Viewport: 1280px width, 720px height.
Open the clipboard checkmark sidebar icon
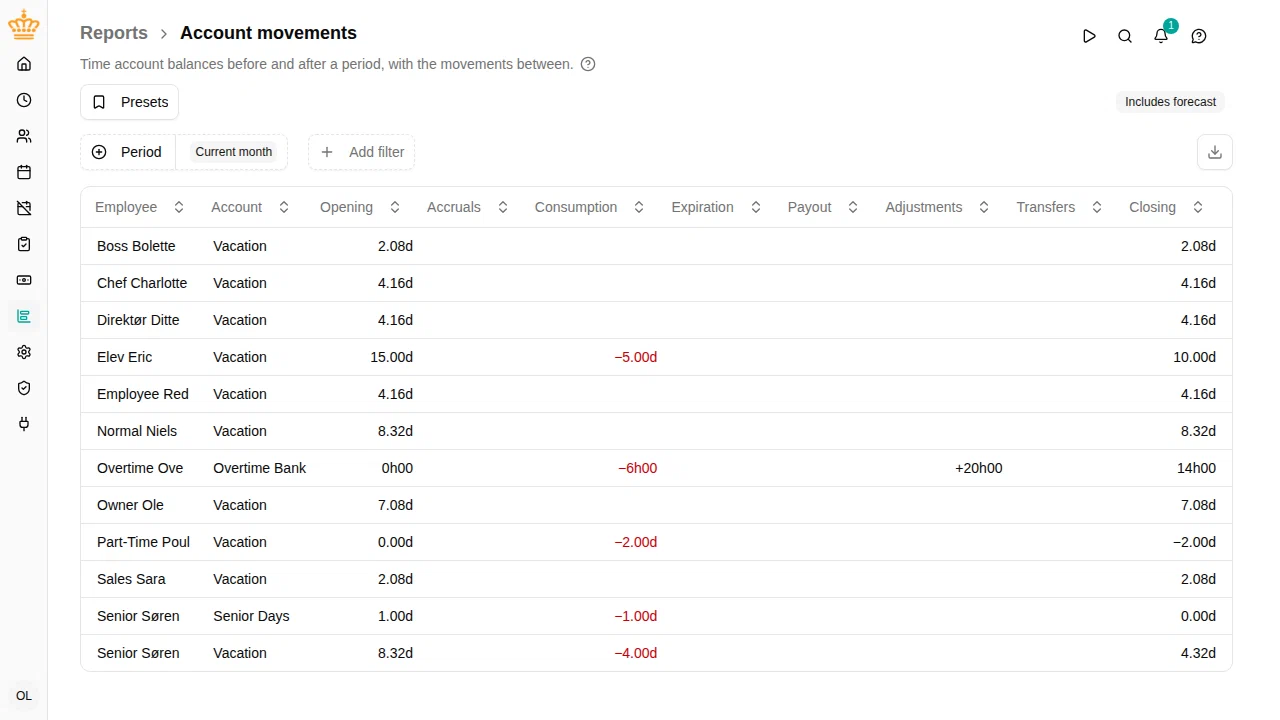[24, 244]
